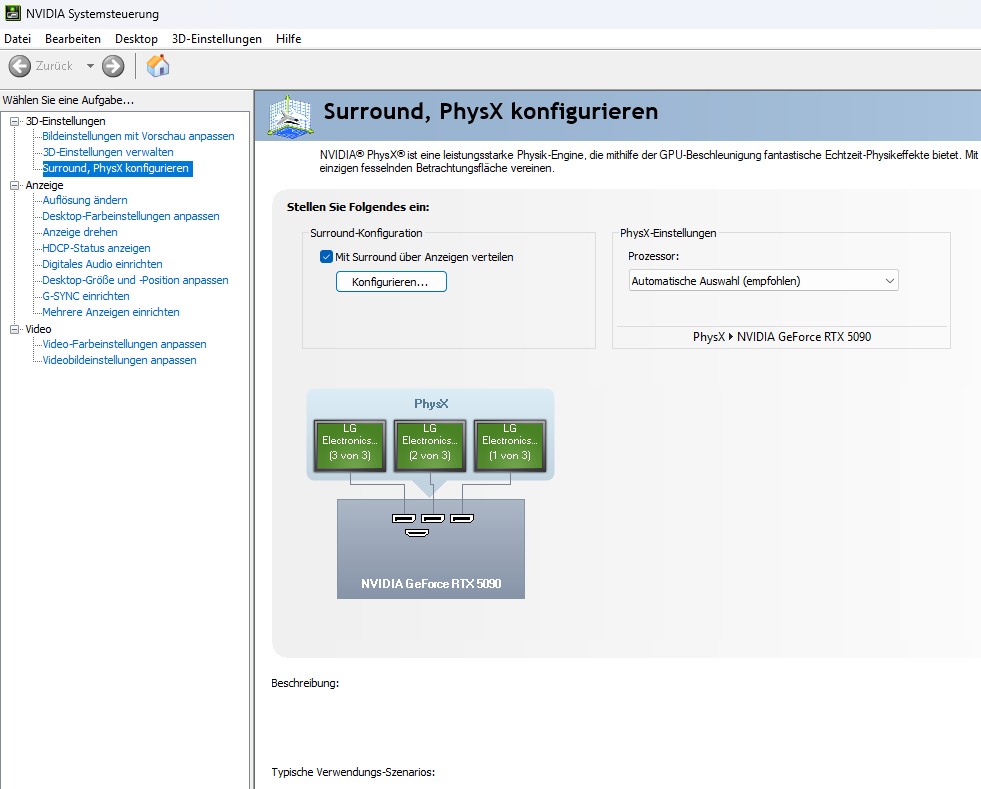Open Desktop-Farbeinstellungen anpassen
The height and width of the screenshot is (789, 981).
(x=131, y=216)
